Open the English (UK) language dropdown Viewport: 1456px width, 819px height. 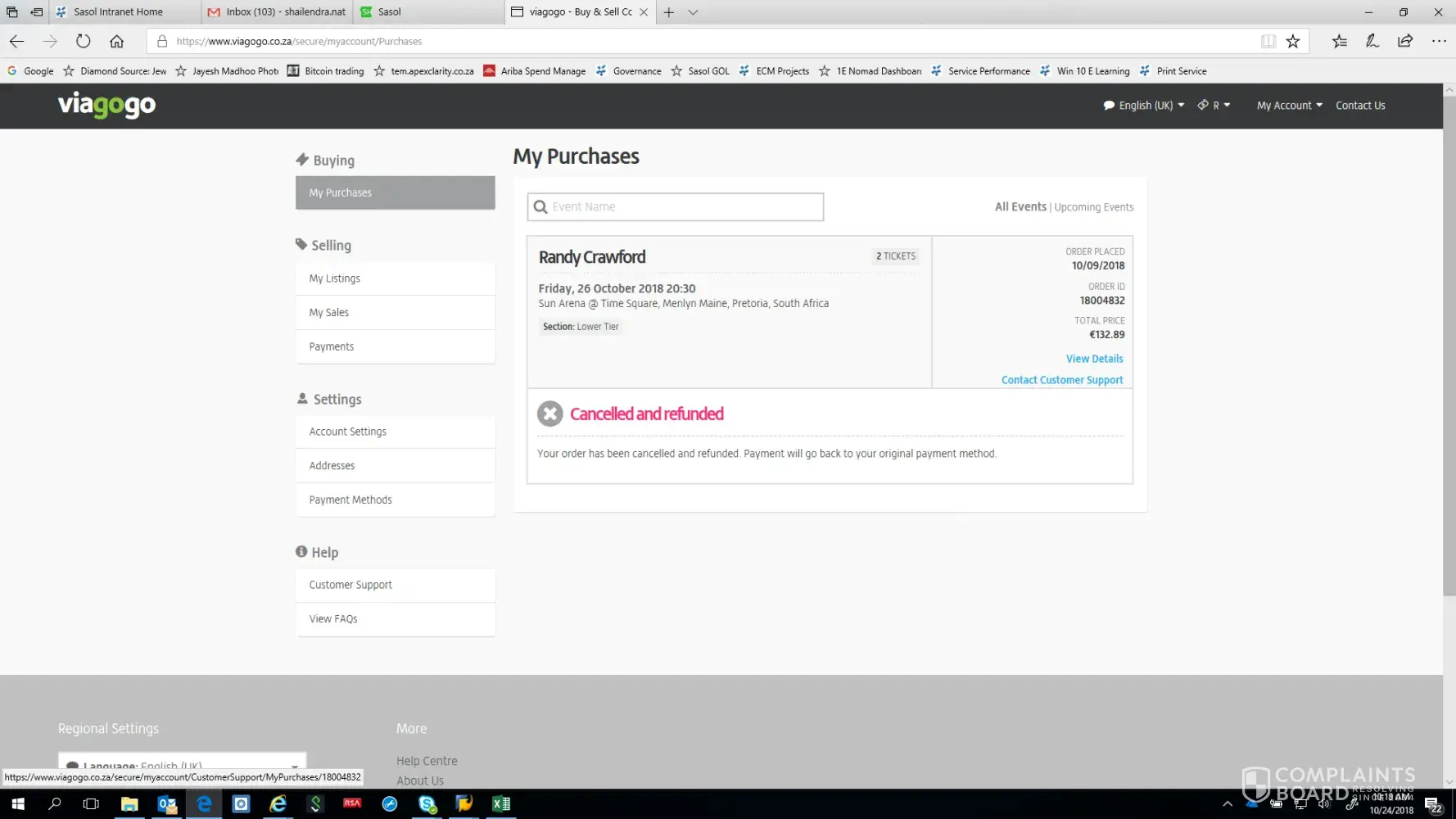1144,106
